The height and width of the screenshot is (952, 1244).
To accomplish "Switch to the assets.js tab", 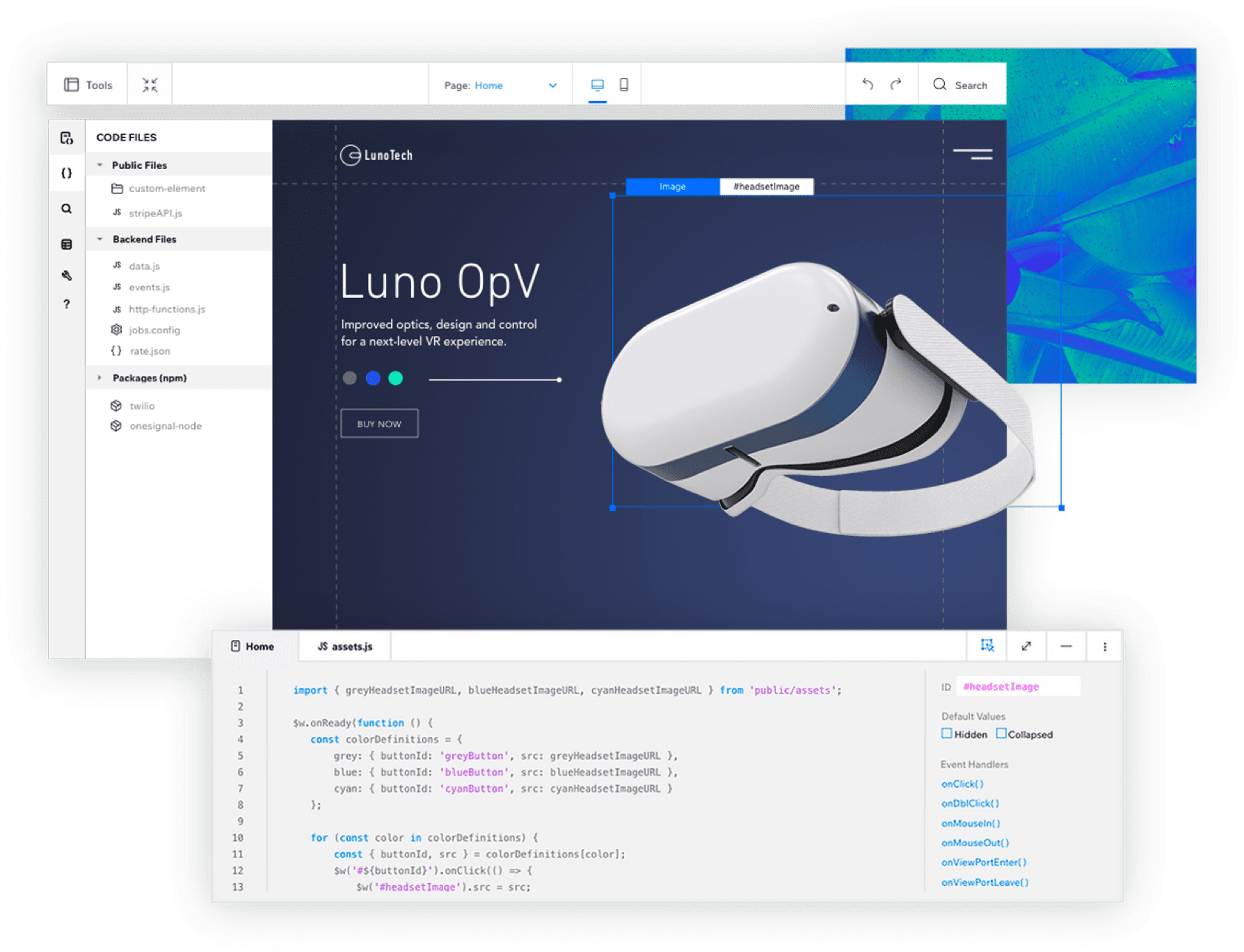I will 345,646.
